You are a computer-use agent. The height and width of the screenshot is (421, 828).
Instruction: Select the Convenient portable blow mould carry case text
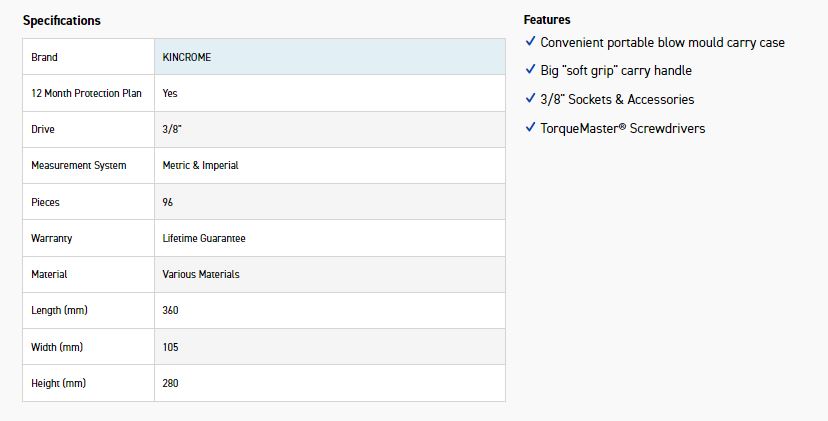(x=662, y=42)
